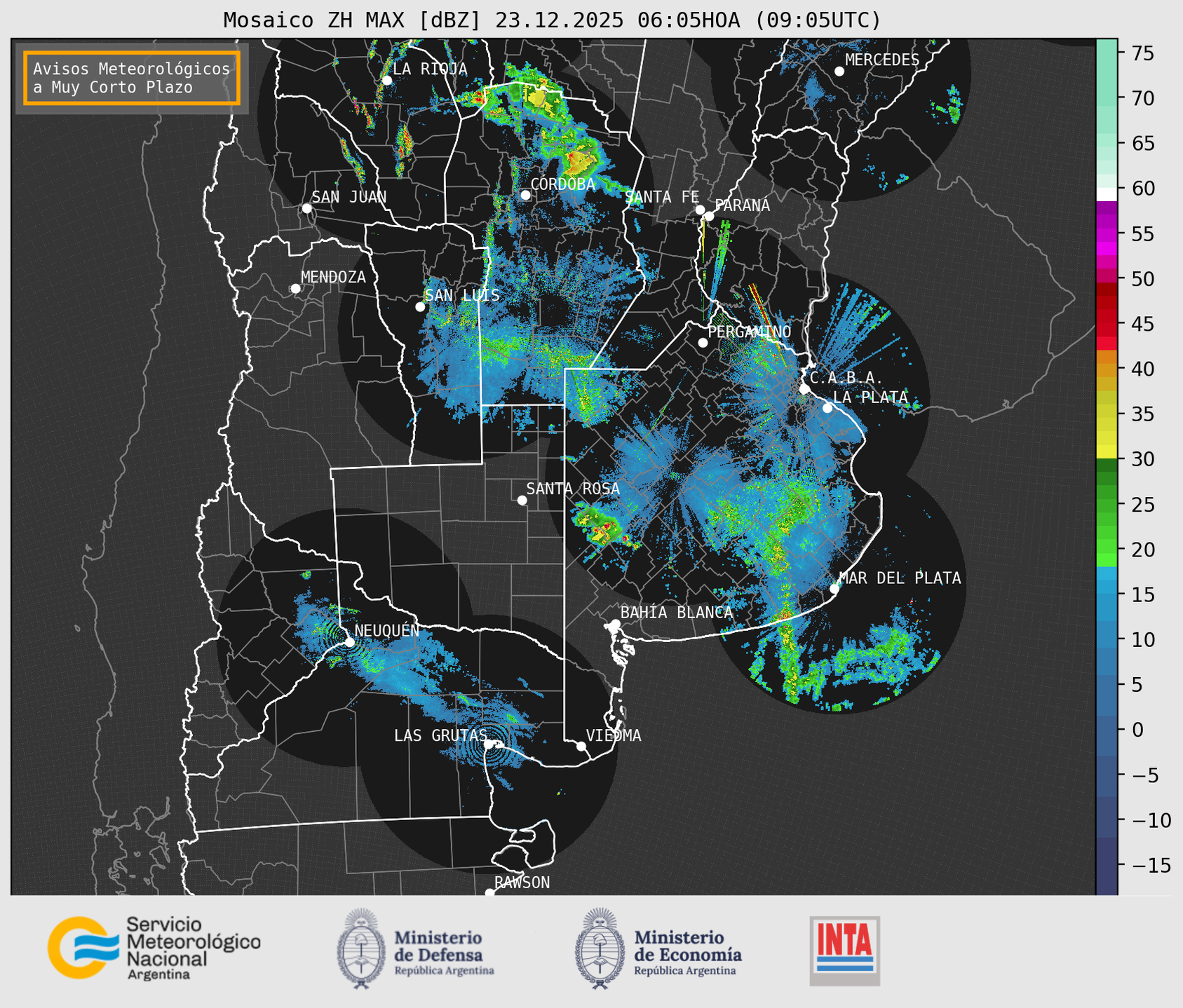Select the San Juan city marker
1183x1008 pixels.
point(306,208)
